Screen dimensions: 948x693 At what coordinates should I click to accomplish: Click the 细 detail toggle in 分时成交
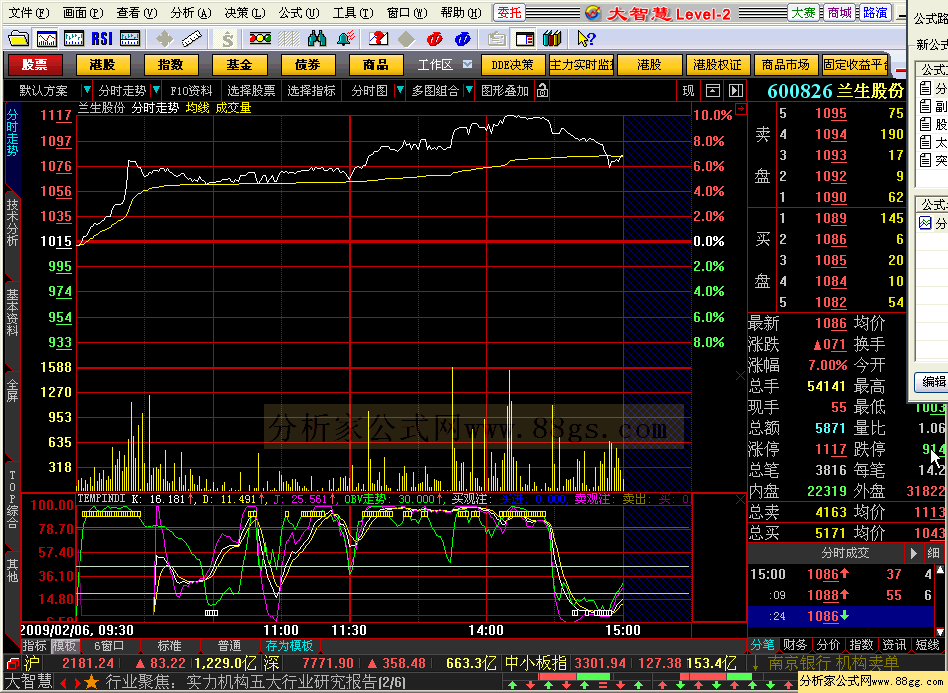(933, 553)
